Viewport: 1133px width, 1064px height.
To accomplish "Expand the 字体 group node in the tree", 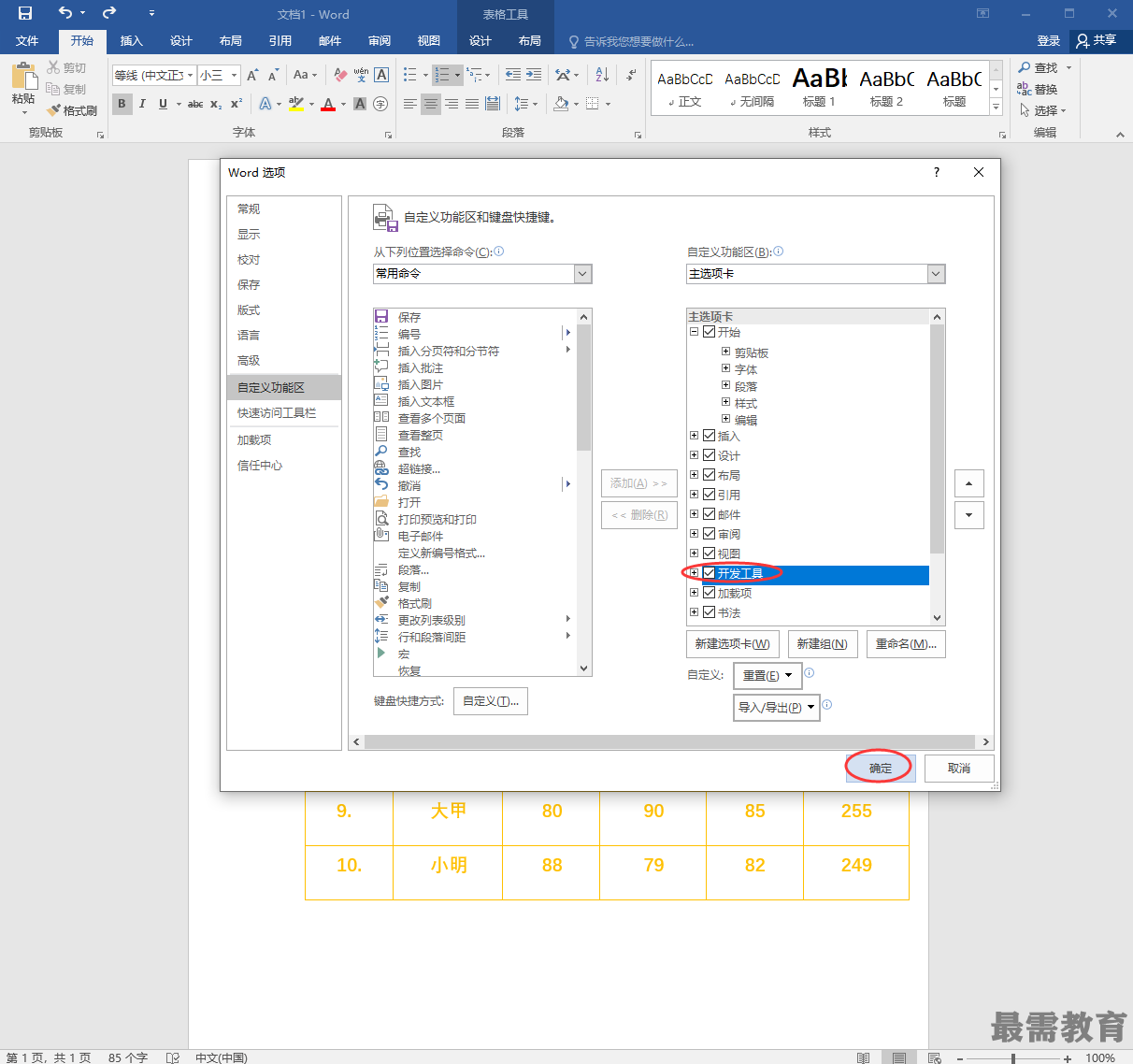I will (x=725, y=368).
